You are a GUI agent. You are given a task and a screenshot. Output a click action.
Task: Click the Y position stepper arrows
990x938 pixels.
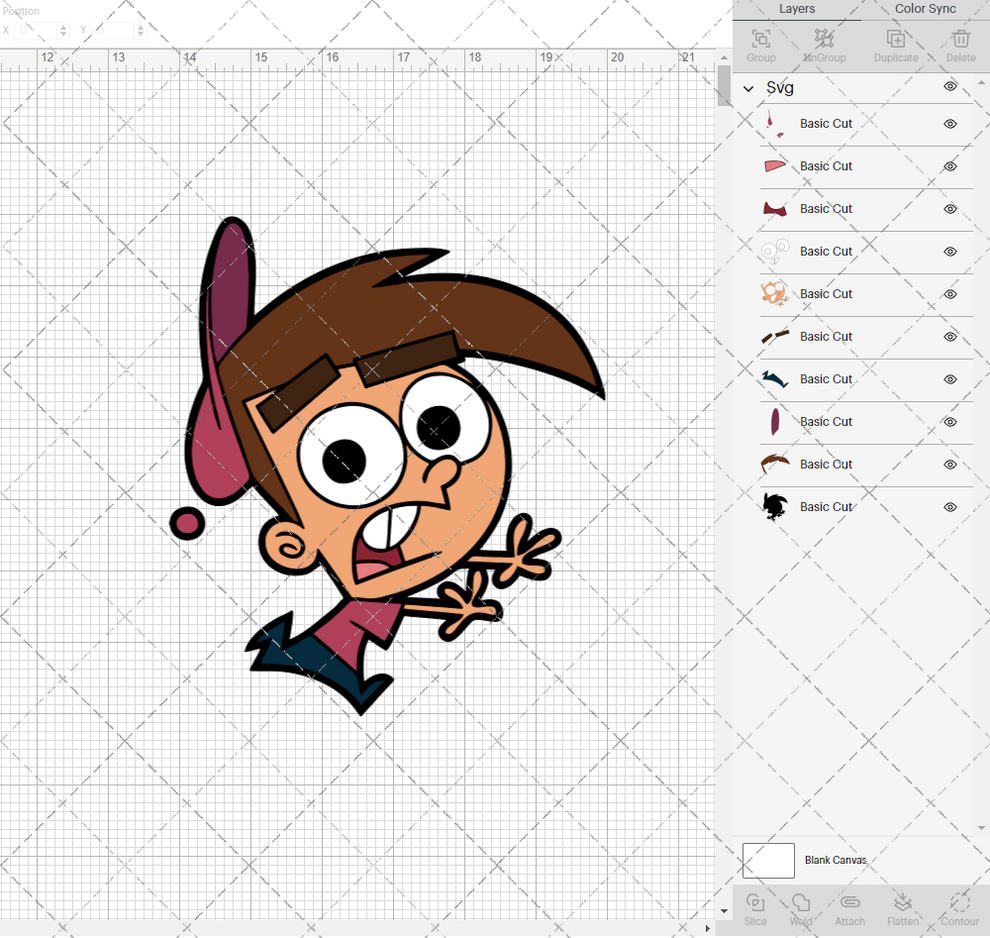tap(139, 29)
